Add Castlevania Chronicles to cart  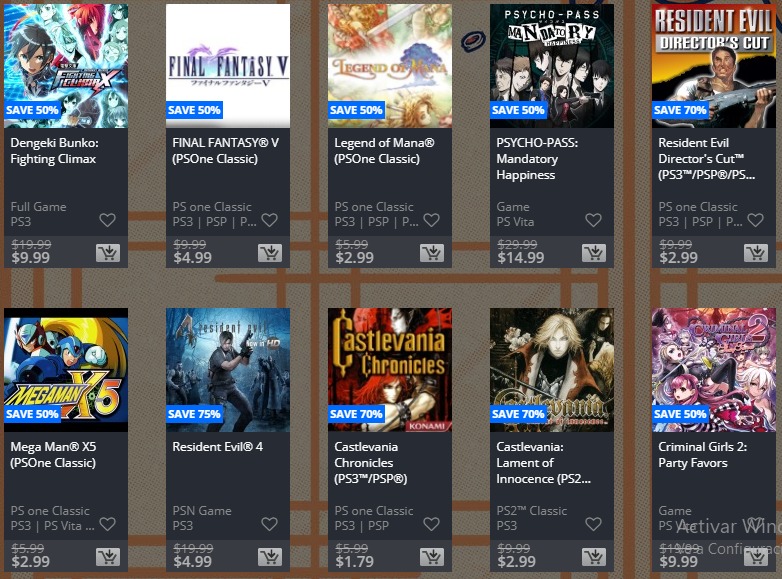[x=432, y=557]
